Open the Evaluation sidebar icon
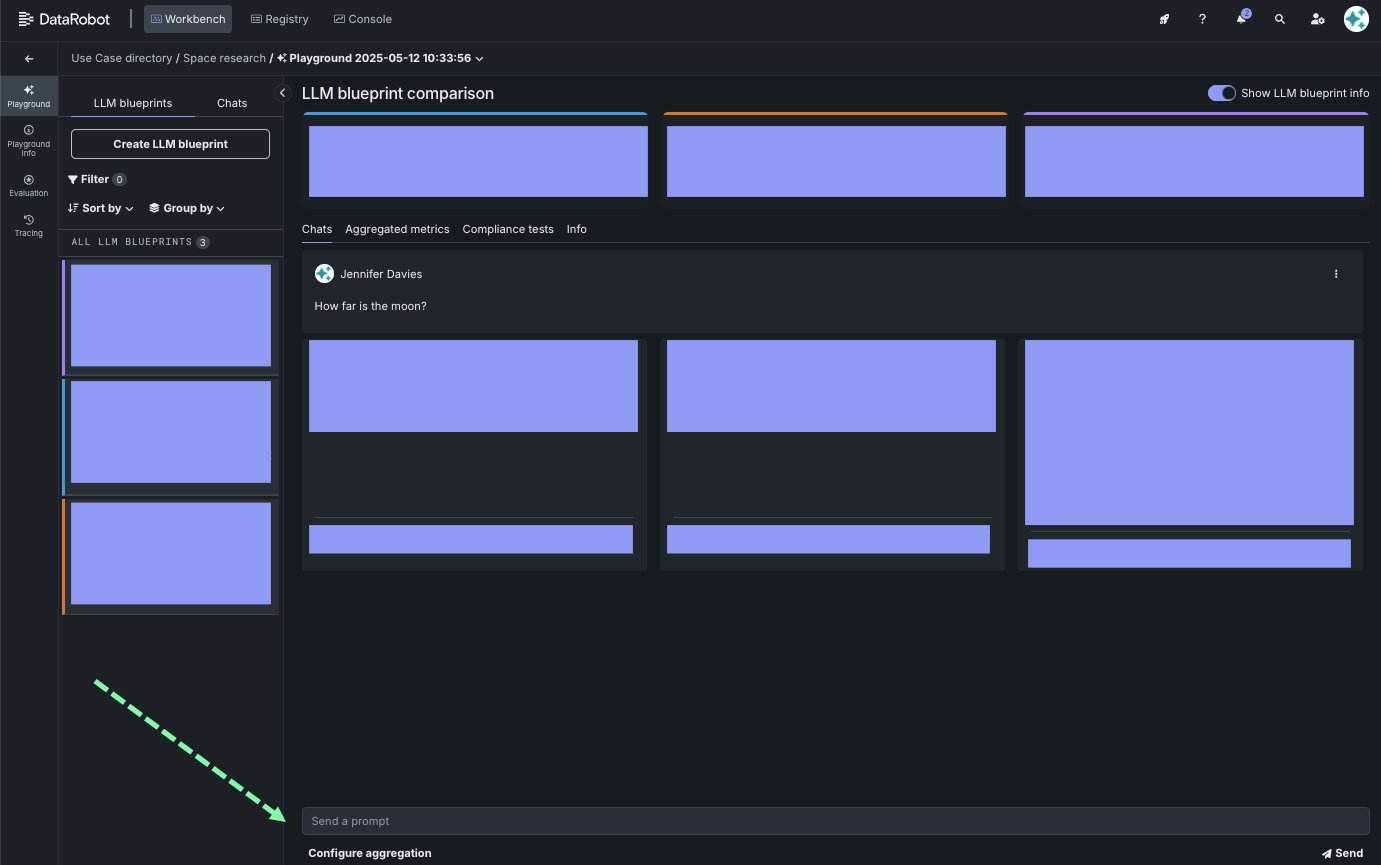Viewport: 1381px width, 865px height. click(29, 185)
